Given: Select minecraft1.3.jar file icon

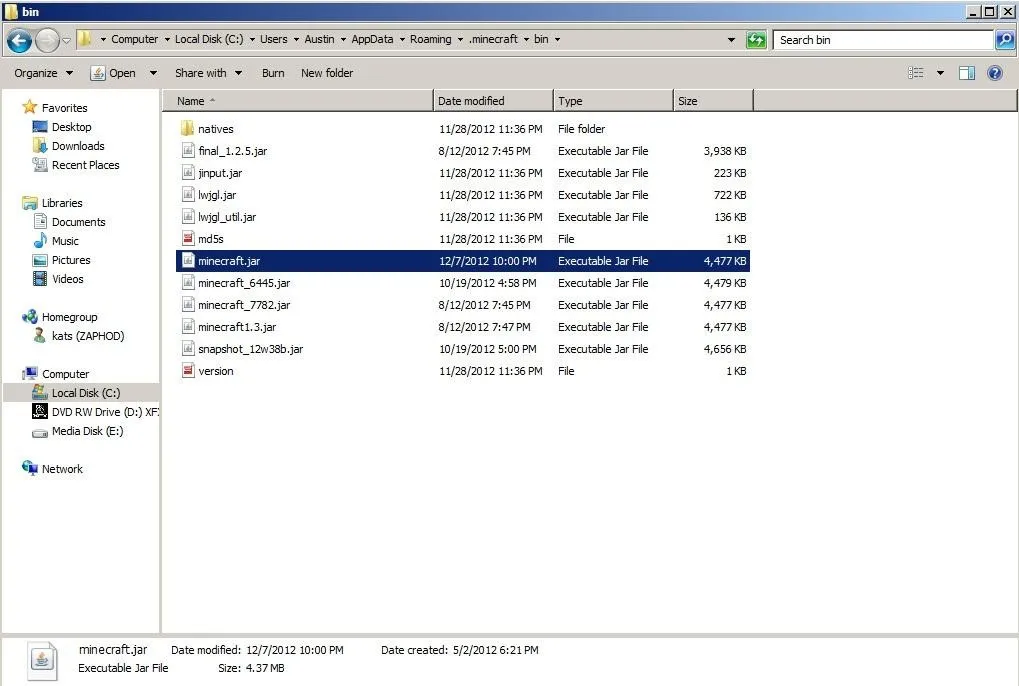Looking at the screenshot, I should (188, 327).
